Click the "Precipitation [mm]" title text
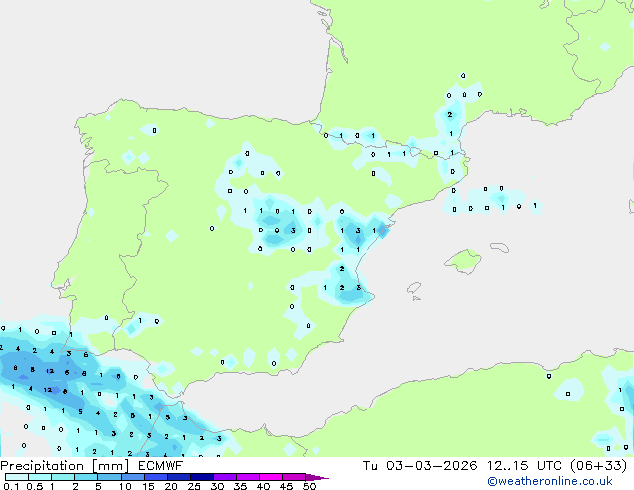Image resolution: width=634 pixels, height=490 pixels. pos(65,466)
